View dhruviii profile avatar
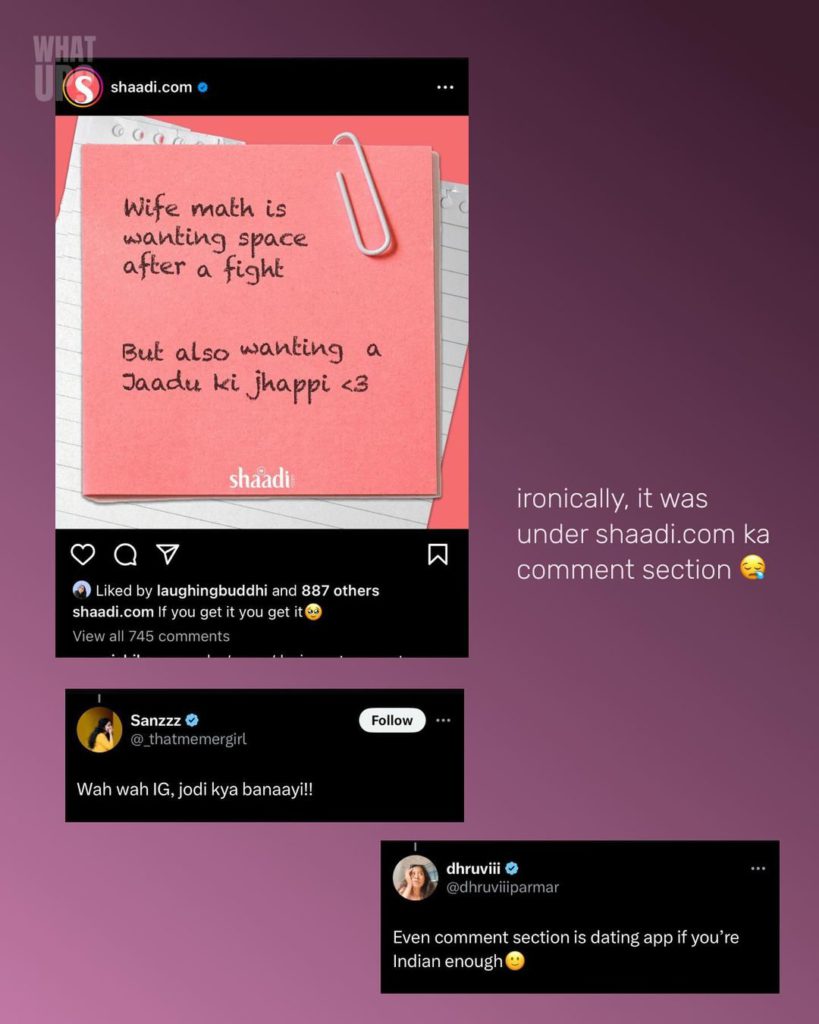 [415, 878]
